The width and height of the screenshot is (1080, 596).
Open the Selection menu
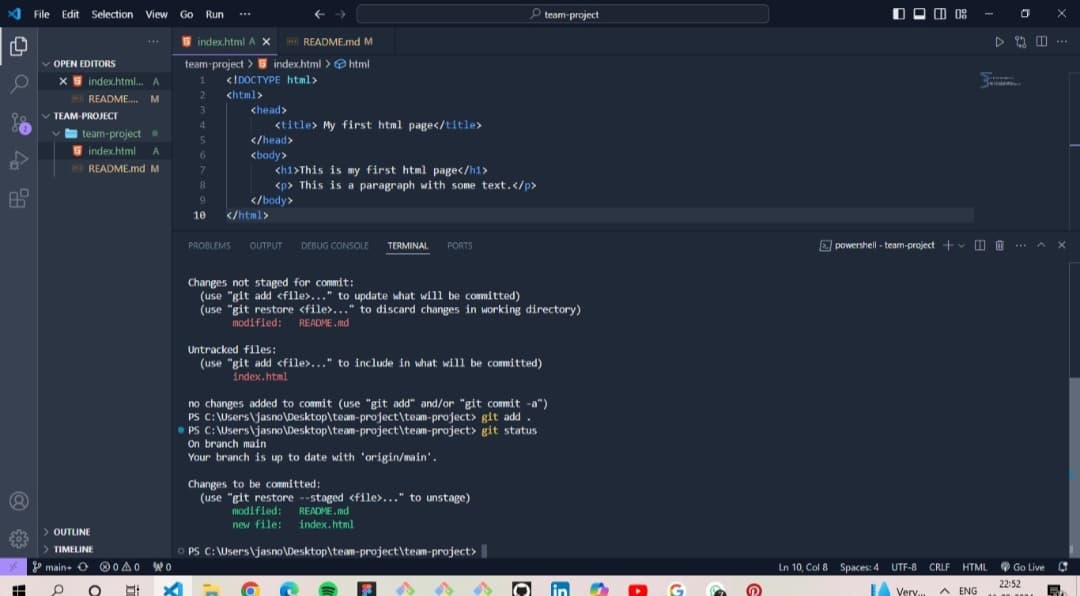click(112, 14)
